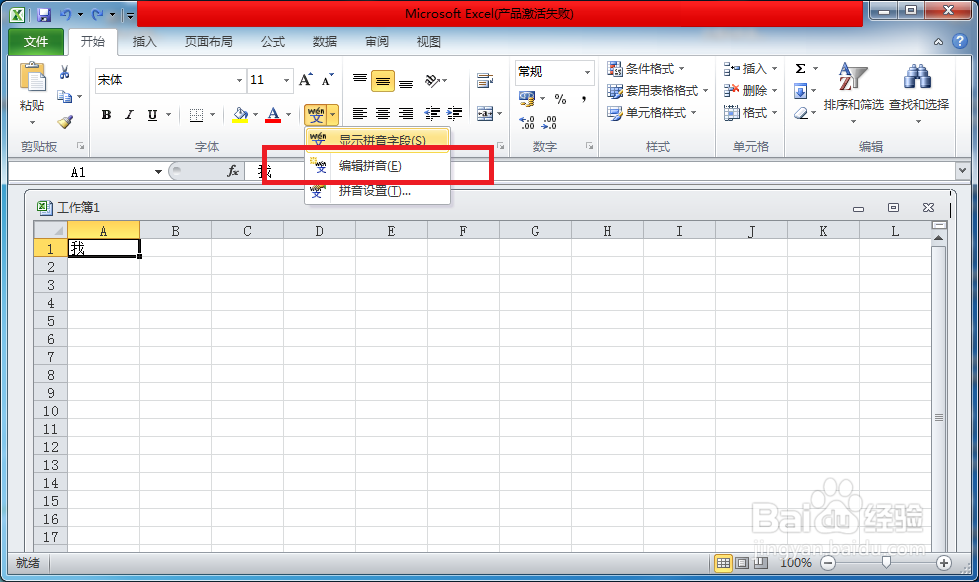Image resolution: width=979 pixels, height=582 pixels.
Task: Select column A header
Action: 103,231
